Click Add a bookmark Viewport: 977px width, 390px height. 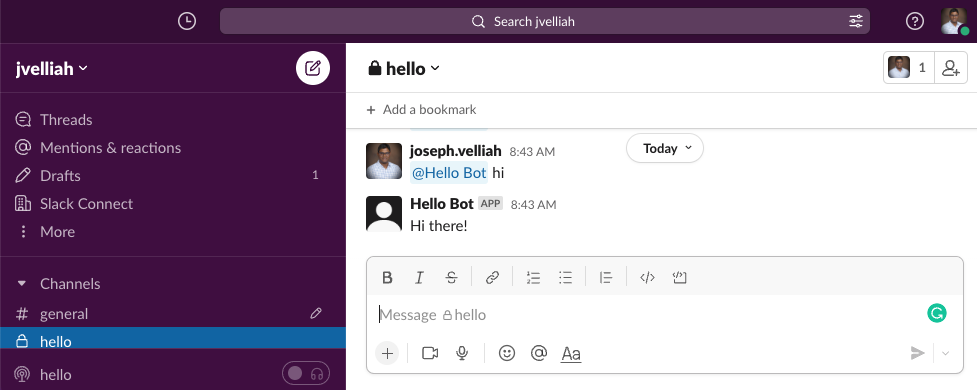[x=421, y=110]
